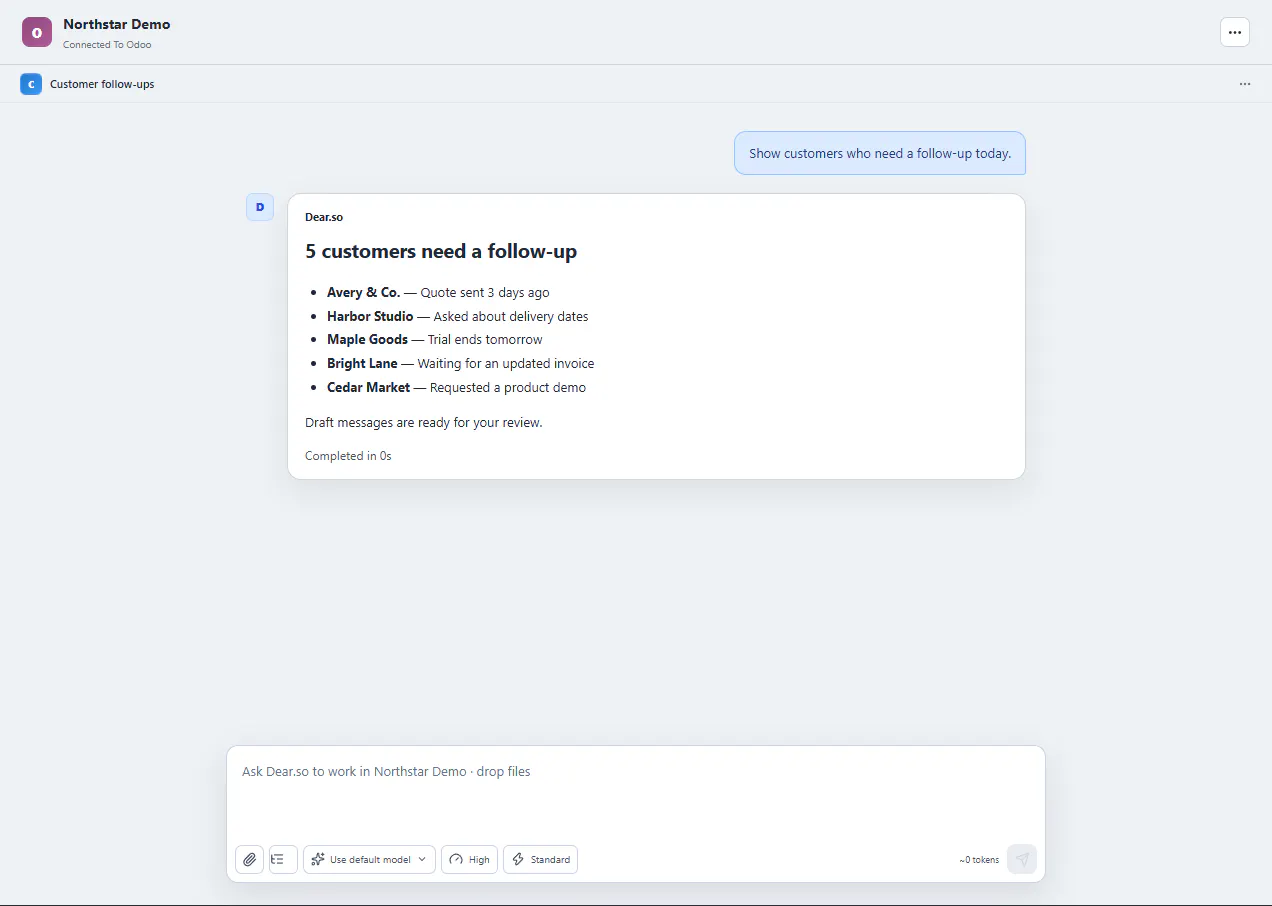Toggle the High effort level button

[x=469, y=859]
